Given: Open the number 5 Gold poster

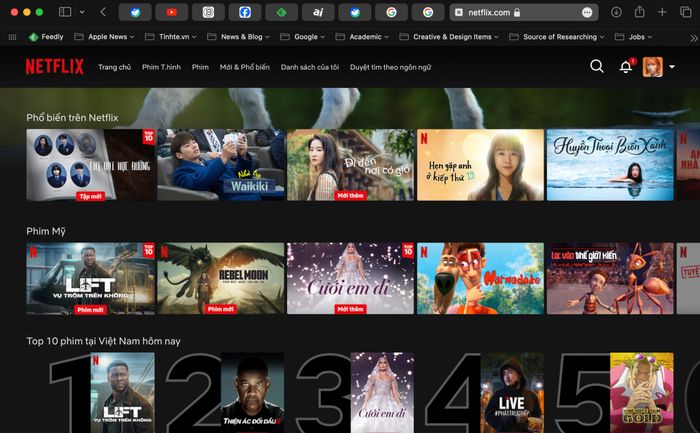Looking at the screenshot, I should [642, 393].
